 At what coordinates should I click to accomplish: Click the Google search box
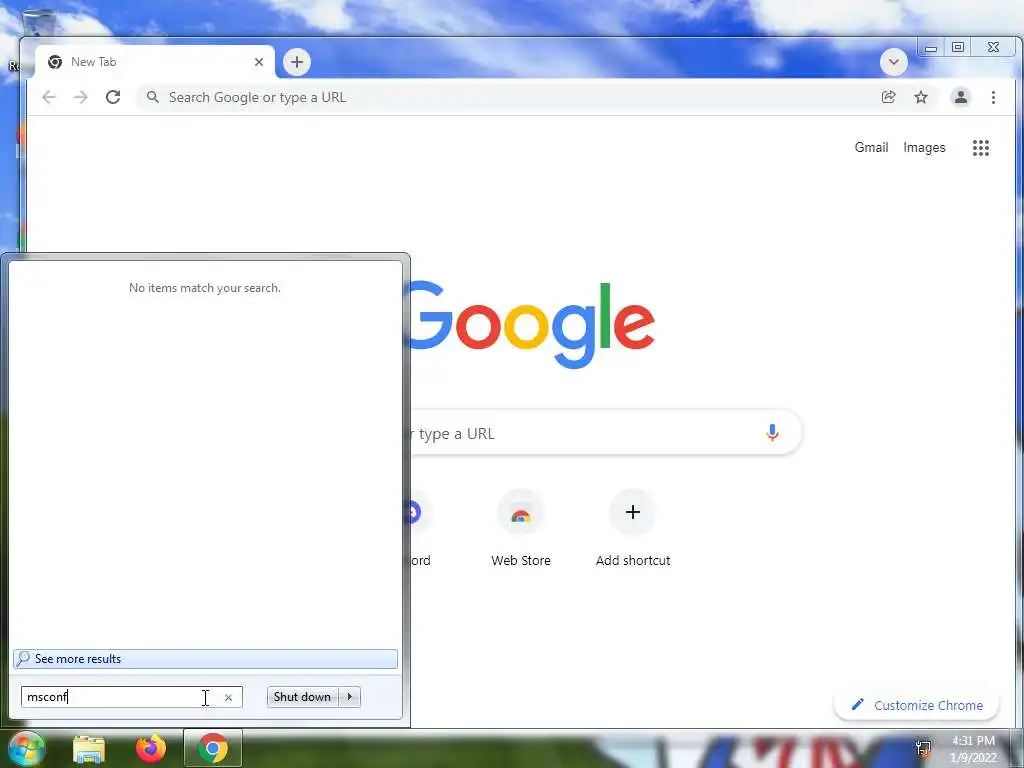604,432
